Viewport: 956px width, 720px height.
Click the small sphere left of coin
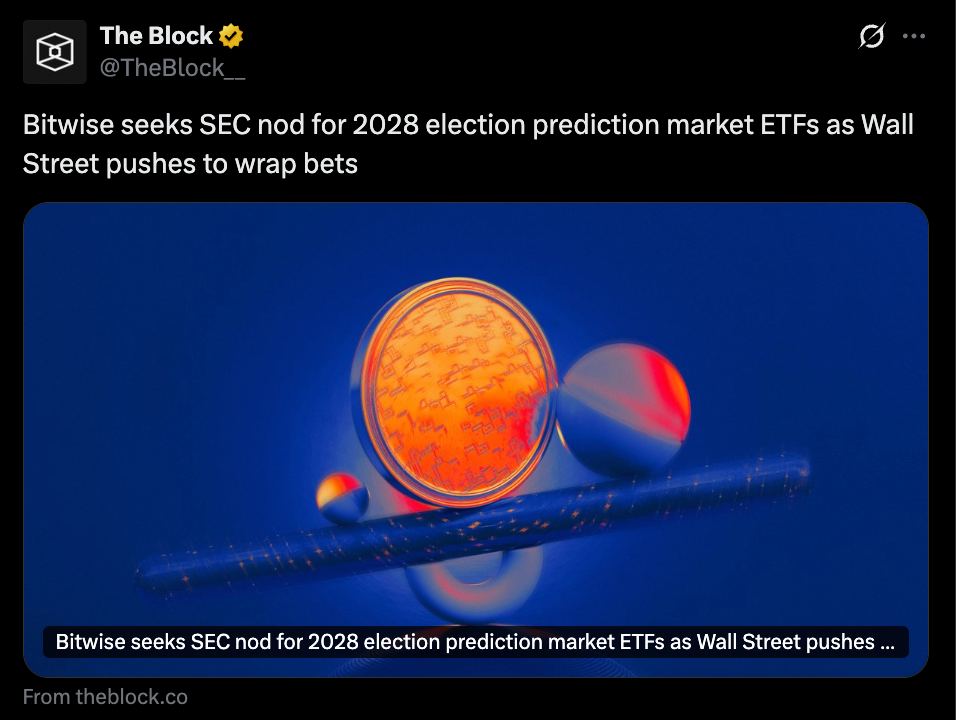342,498
